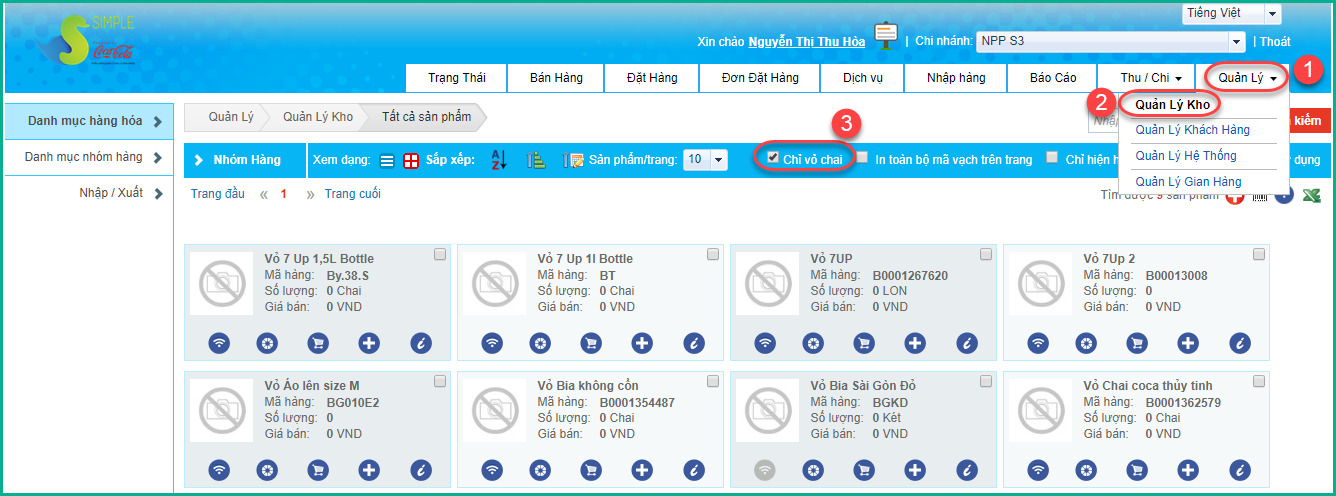
Task: Open the Sản phẩm/trang dropdown
Action: 718,160
